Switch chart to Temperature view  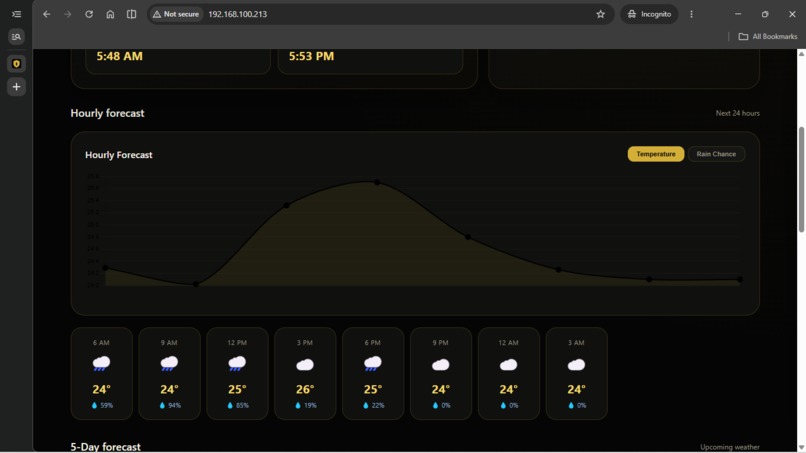tap(656, 154)
